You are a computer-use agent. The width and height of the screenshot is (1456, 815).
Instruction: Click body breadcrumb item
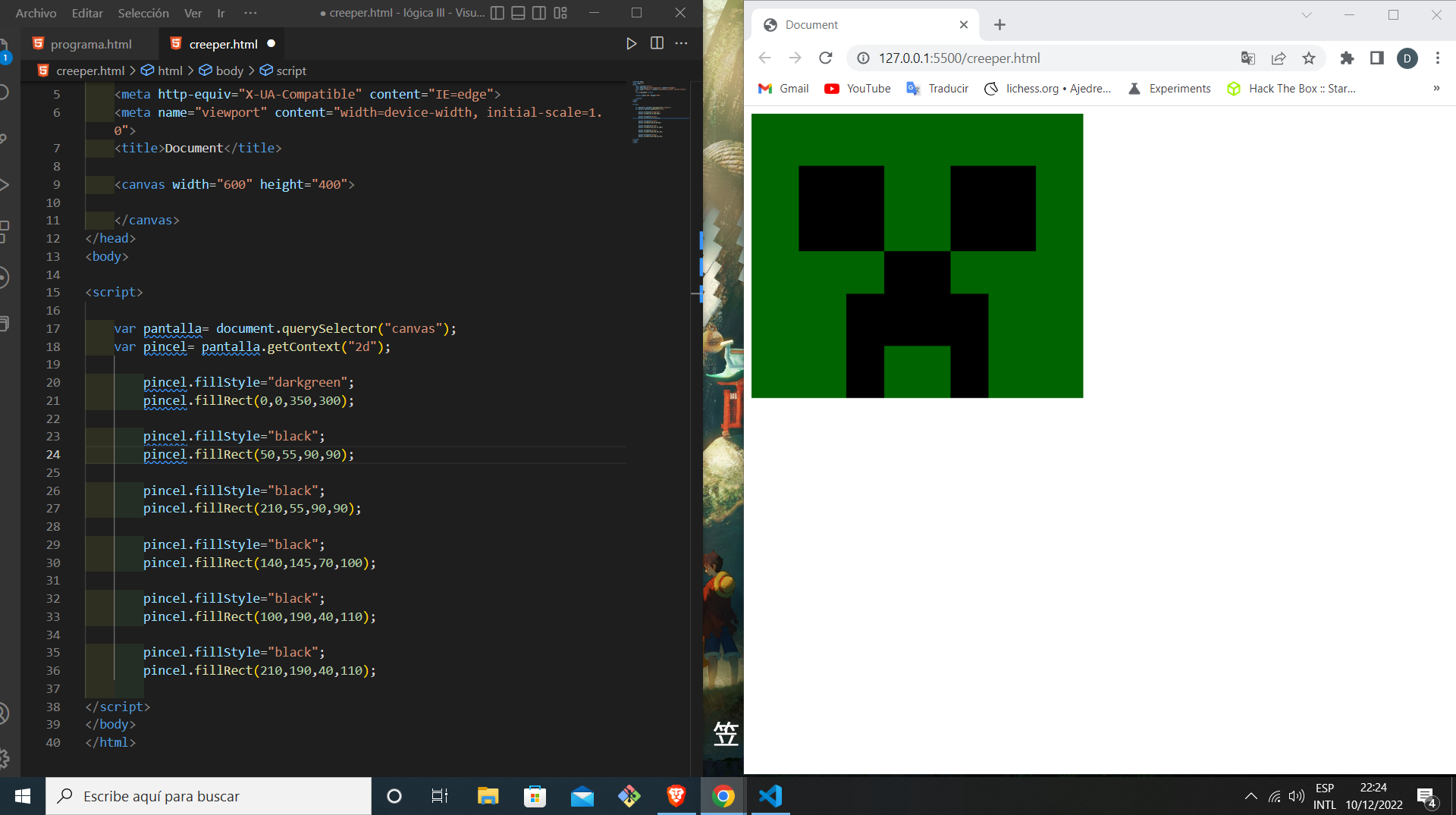229,71
